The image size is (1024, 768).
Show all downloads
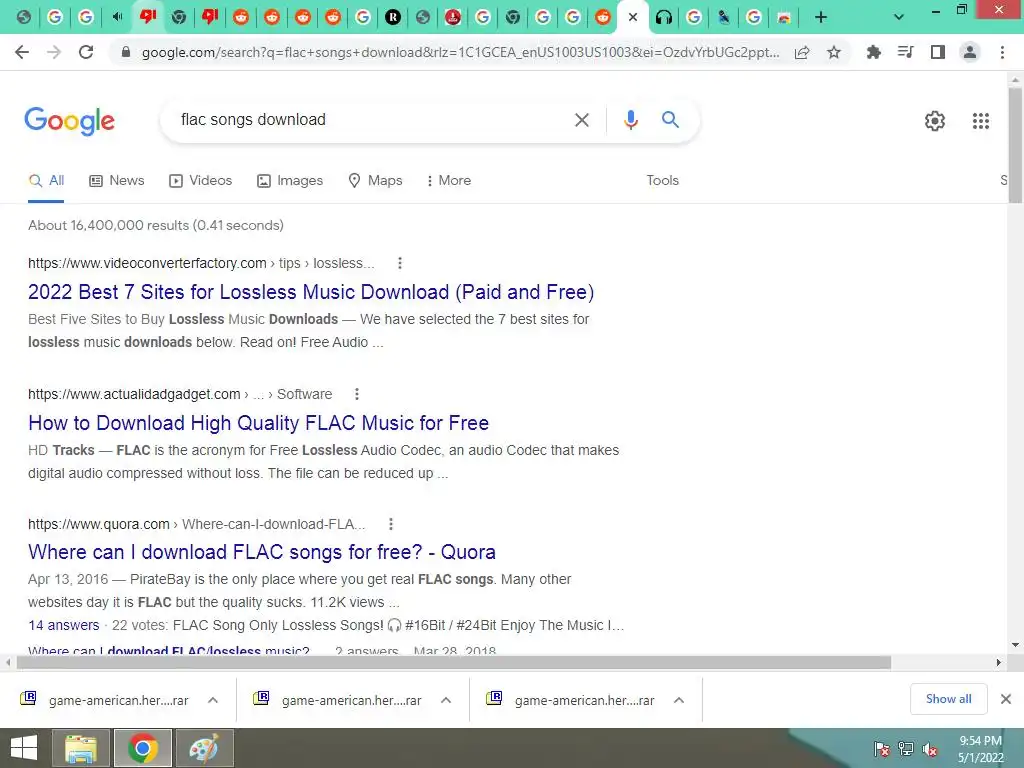click(x=948, y=699)
